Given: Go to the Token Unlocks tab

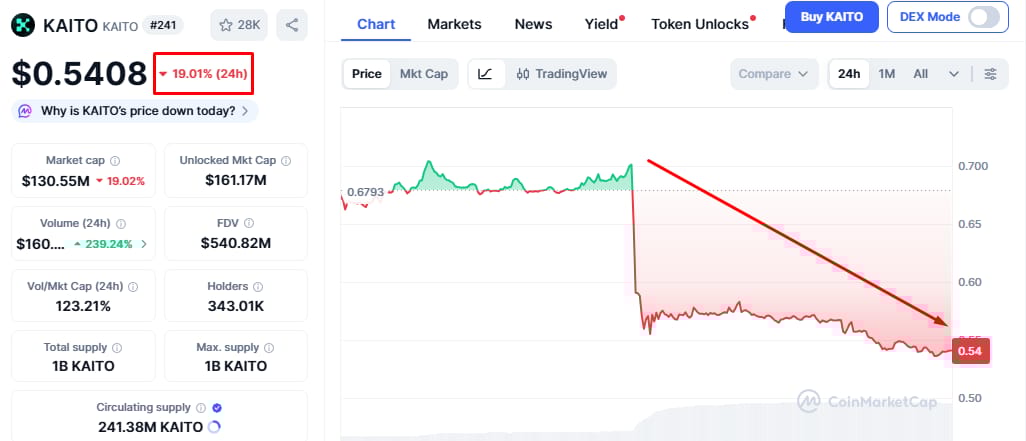Looking at the screenshot, I should pyautogui.click(x=700, y=24).
